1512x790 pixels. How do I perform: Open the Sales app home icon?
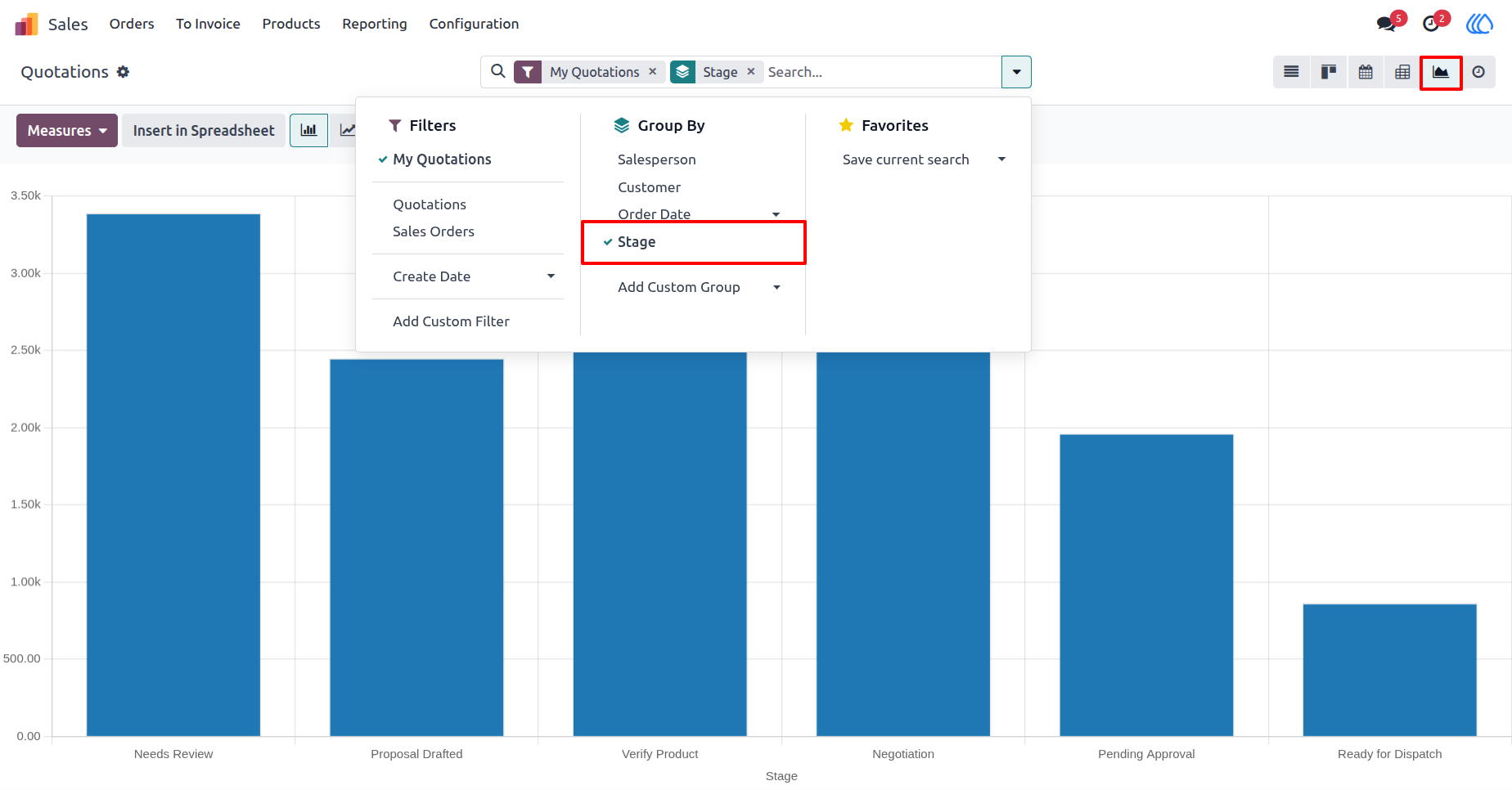pos(26,24)
